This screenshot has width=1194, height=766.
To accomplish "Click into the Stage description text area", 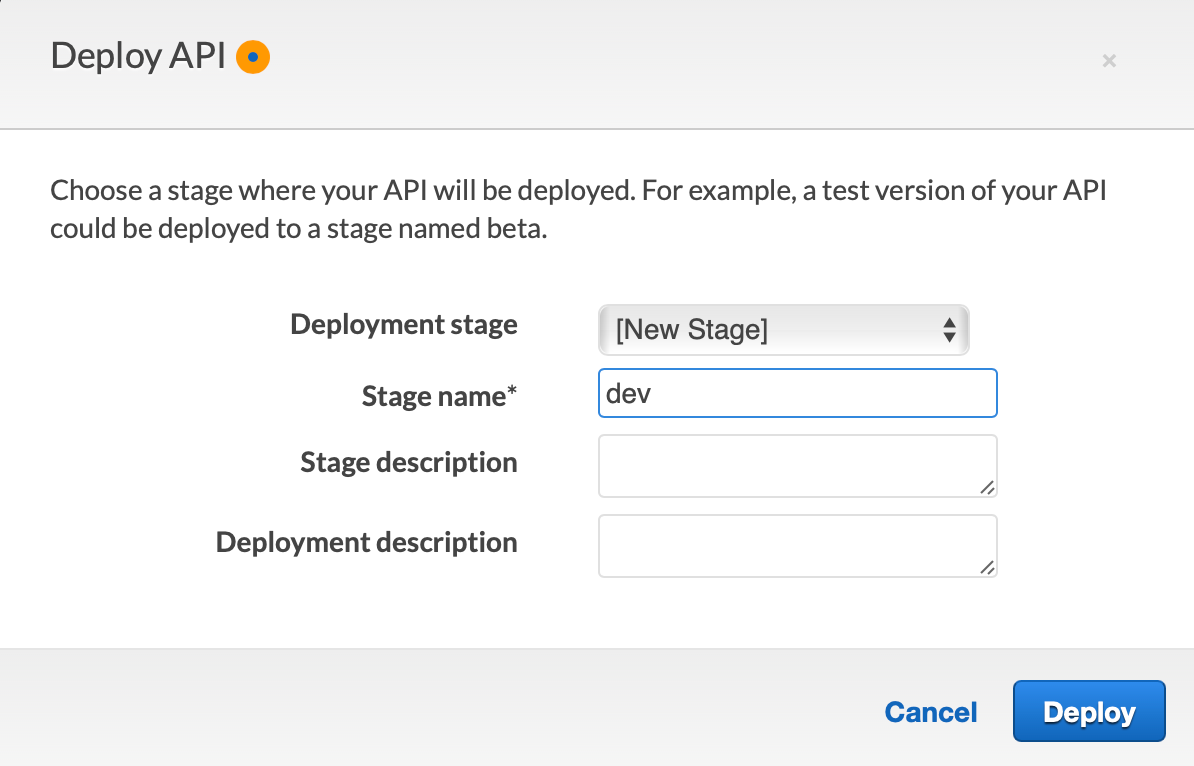I will tap(797, 465).
